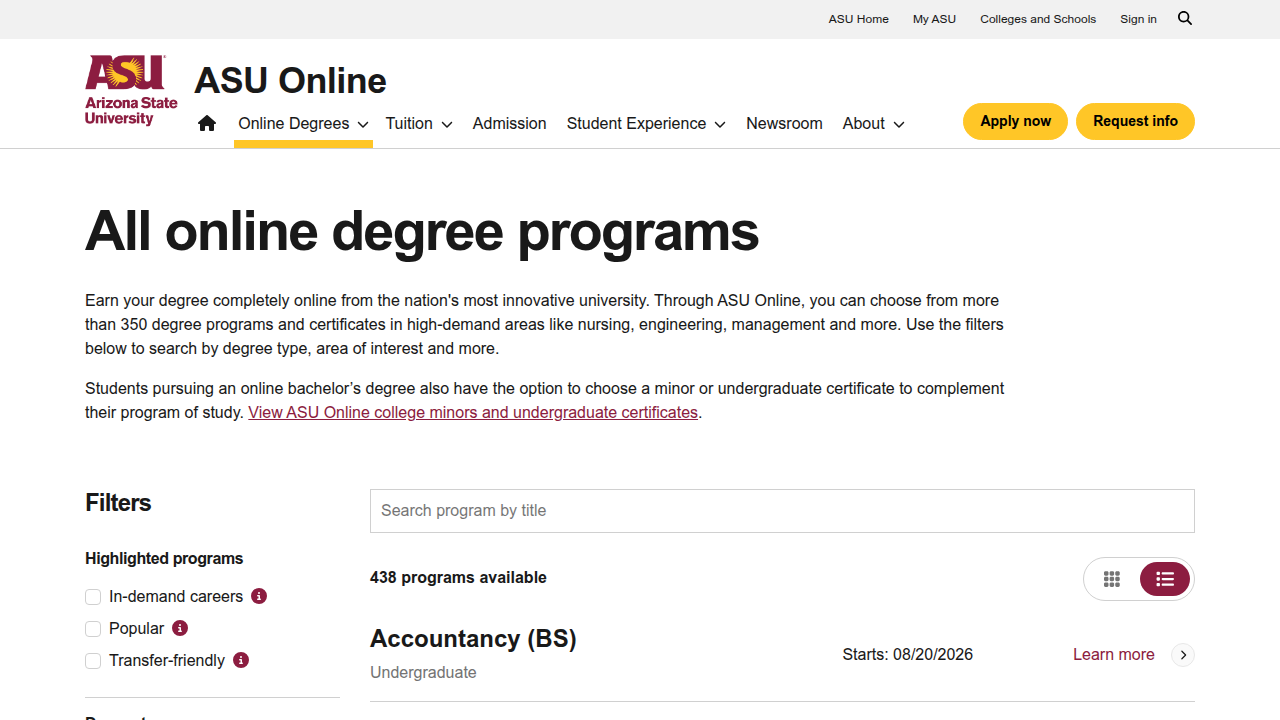This screenshot has width=1280, height=720.
Task: Click the ASU Online site title
Action: pyautogui.click(x=290, y=80)
